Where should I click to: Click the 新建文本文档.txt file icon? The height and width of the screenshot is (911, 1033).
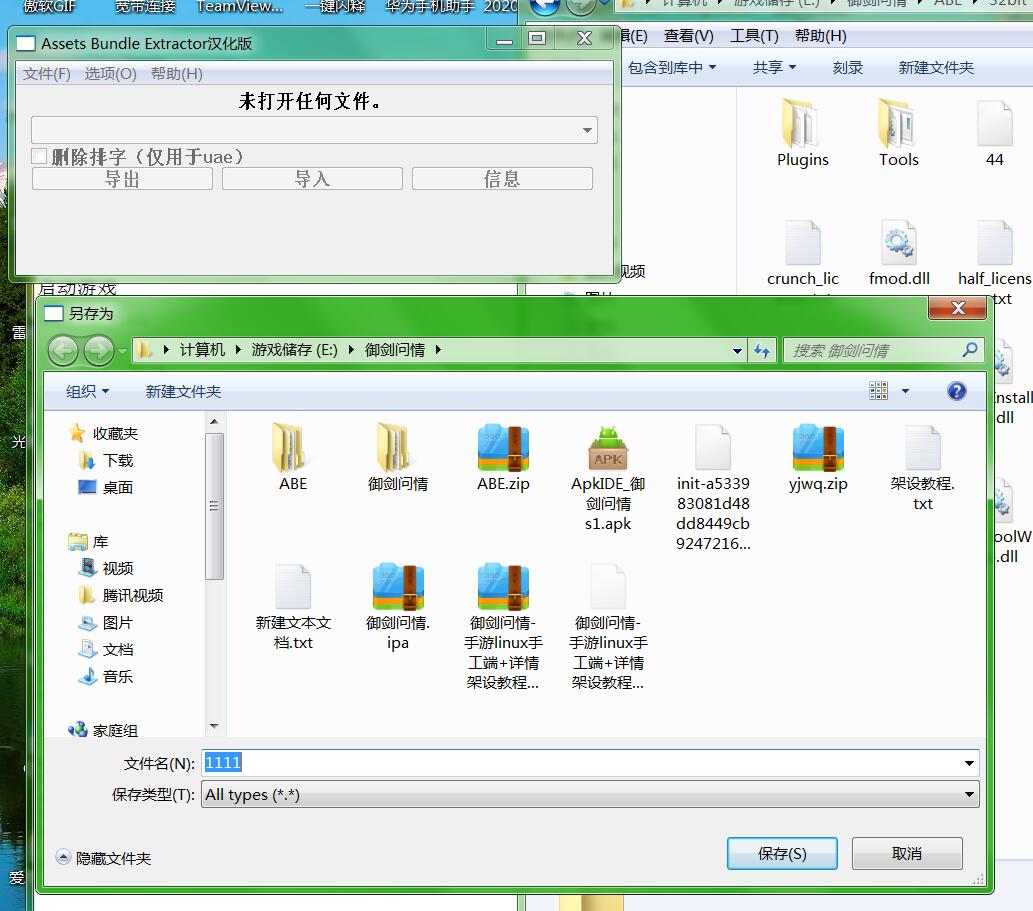[x=293, y=587]
